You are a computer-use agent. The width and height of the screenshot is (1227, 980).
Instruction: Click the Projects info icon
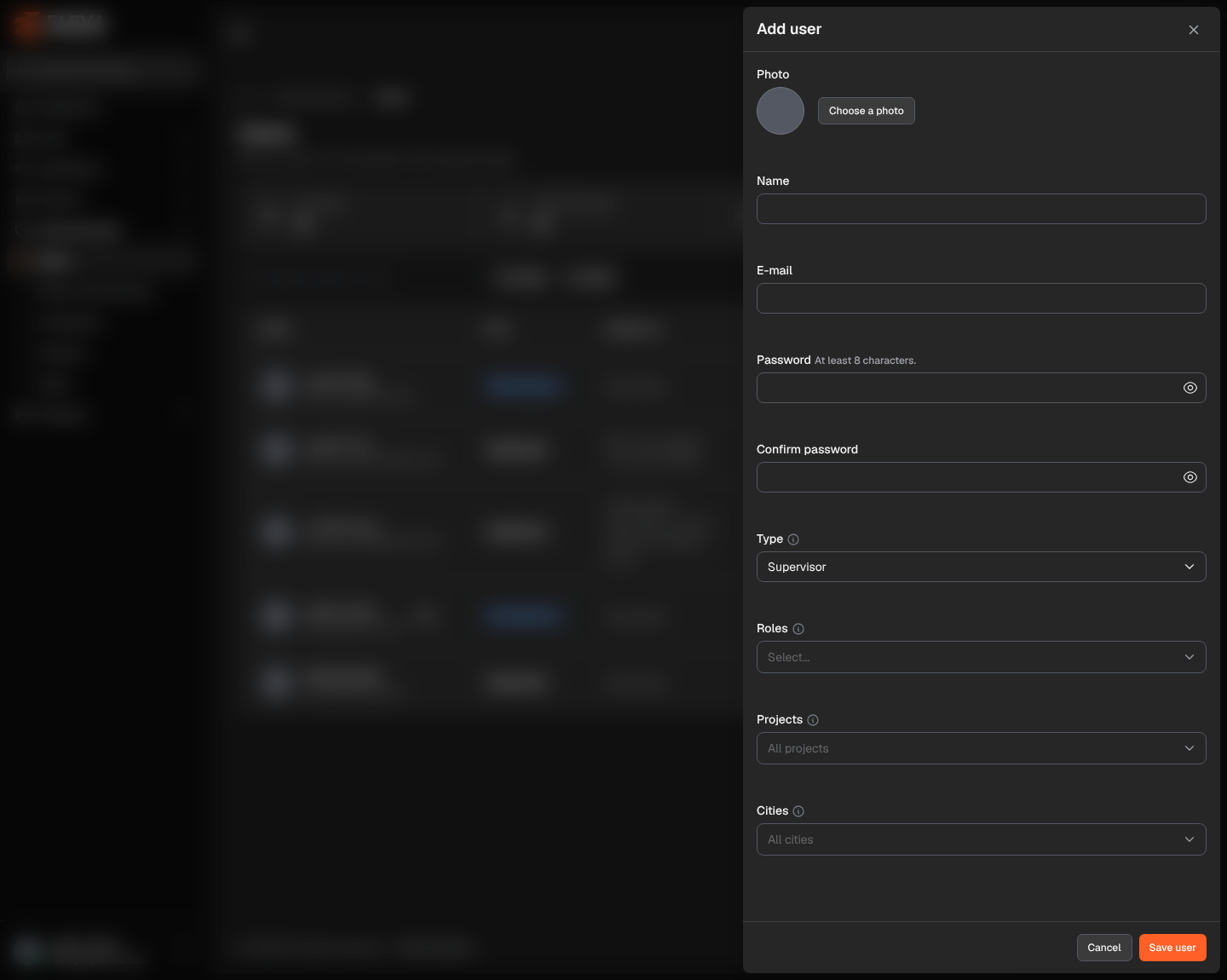[x=813, y=720]
